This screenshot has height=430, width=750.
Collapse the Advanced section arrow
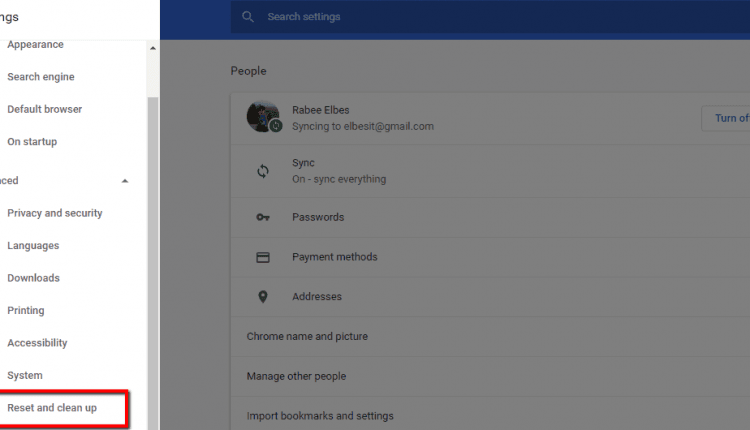125,181
